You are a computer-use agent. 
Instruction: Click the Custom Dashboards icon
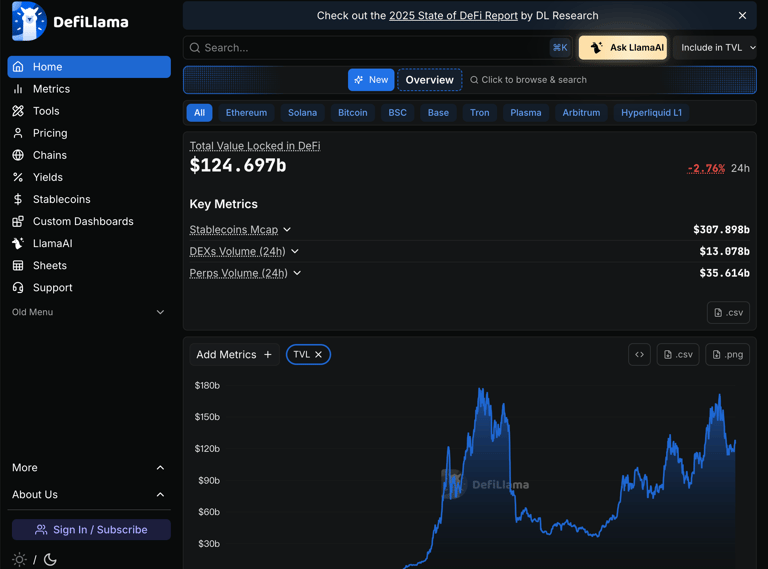[18, 221]
